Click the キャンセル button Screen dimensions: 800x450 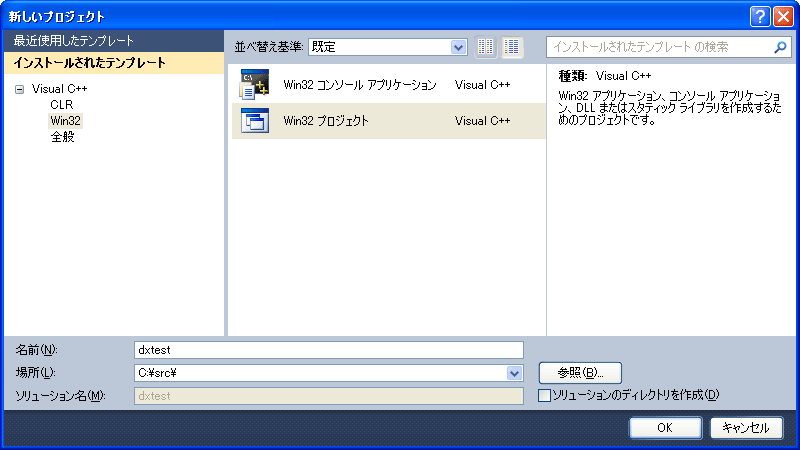click(x=746, y=428)
